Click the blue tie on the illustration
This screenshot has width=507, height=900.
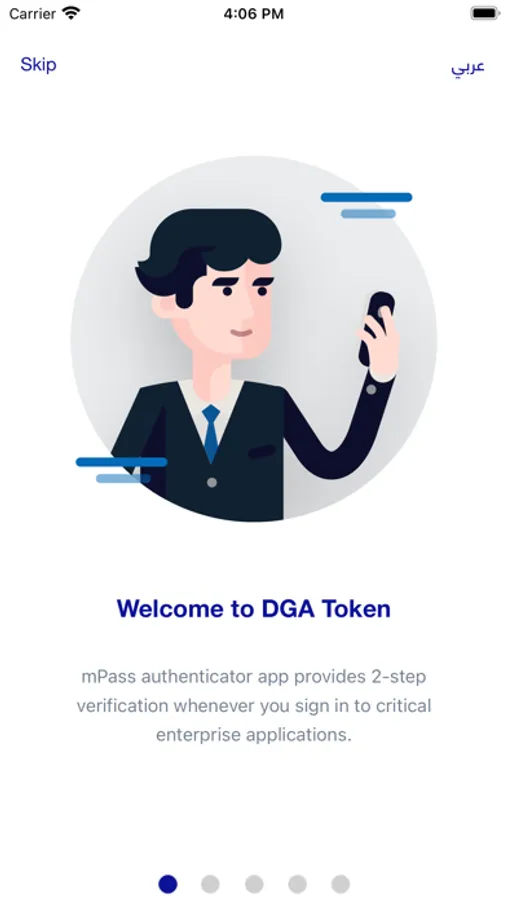[x=211, y=433]
